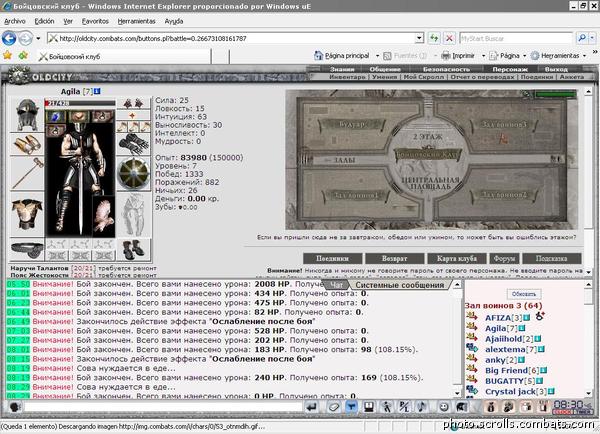Open the Карта клуба button
The width and height of the screenshot is (600, 434).
(457, 258)
